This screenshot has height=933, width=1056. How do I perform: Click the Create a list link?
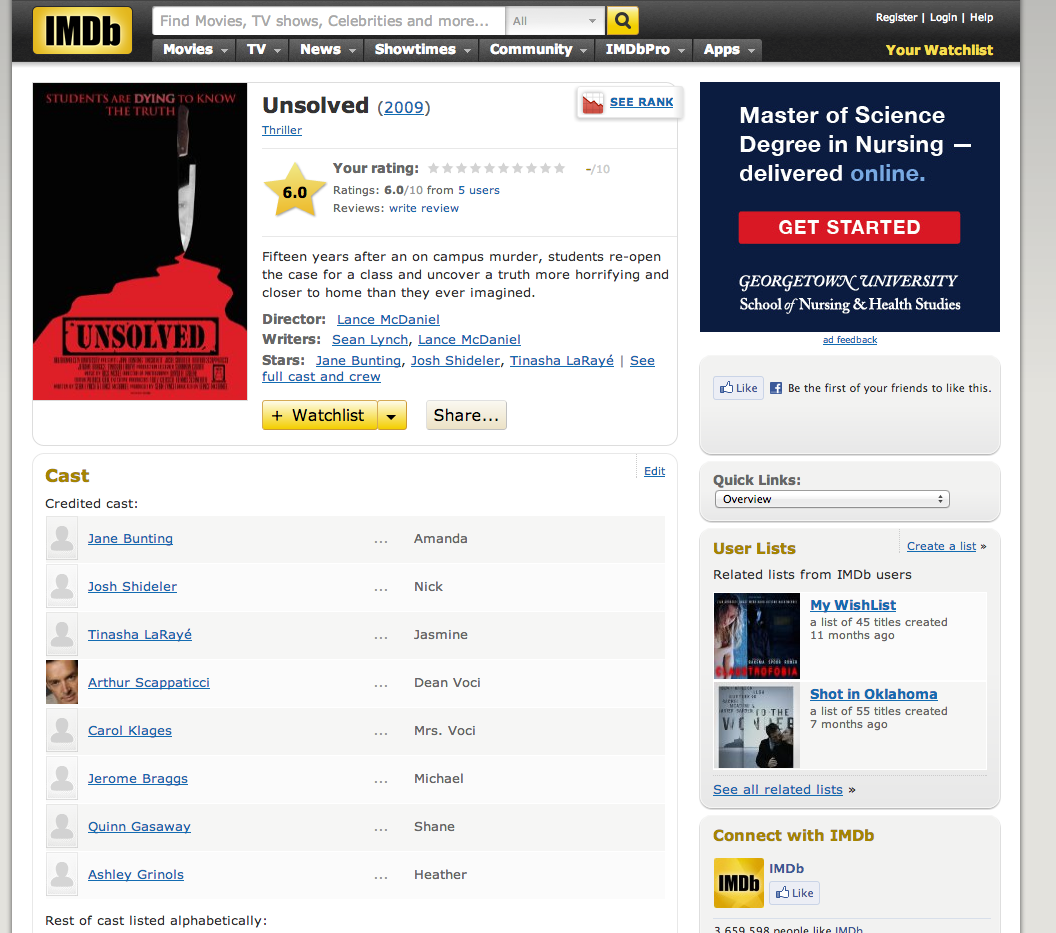pos(942,546)
